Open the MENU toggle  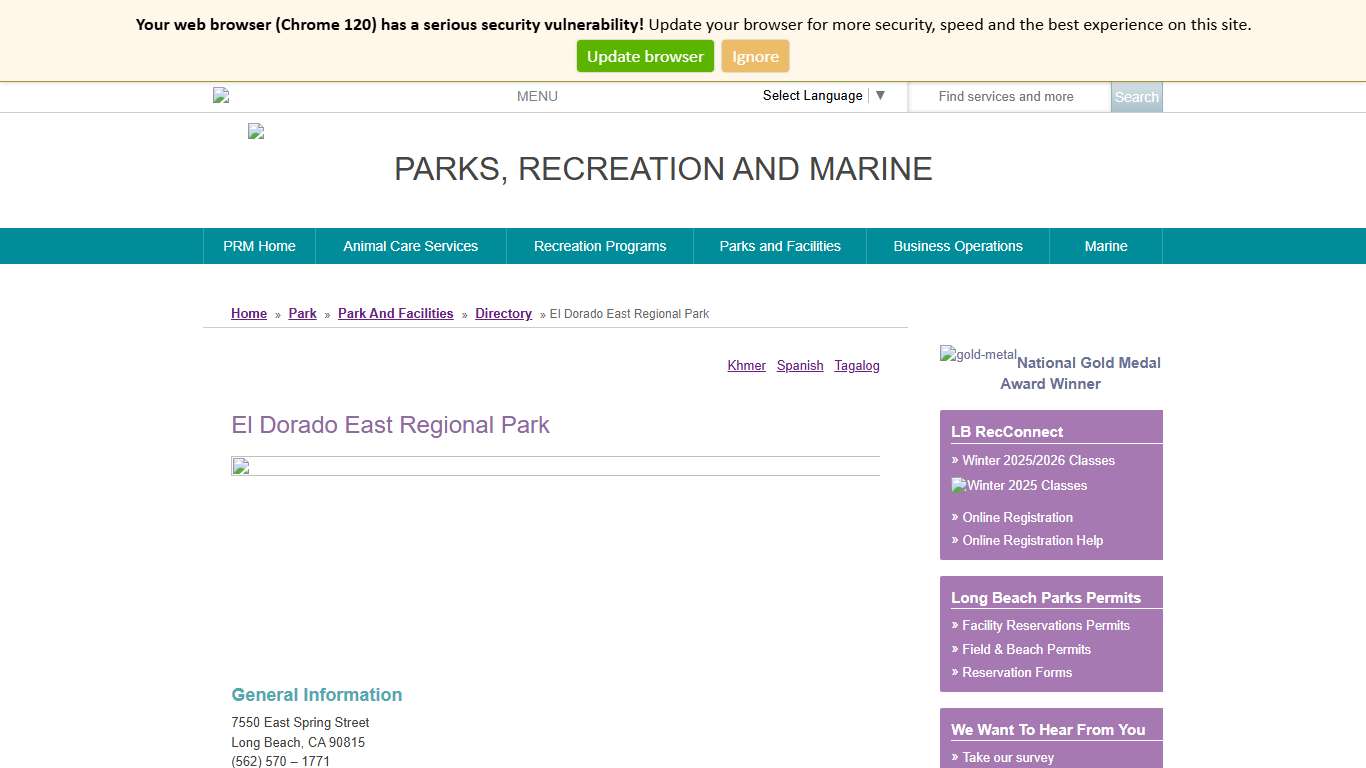click(x=537, y=96)
